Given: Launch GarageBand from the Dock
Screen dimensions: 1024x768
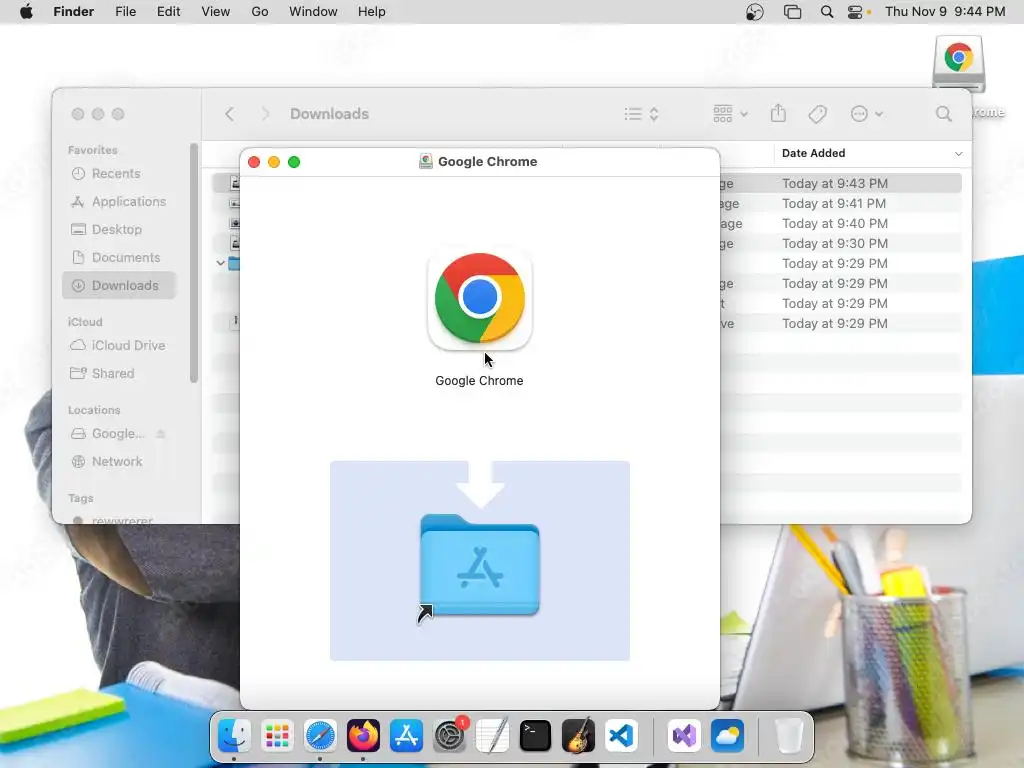Looking at the screenshot, I should tap(579, 736).
